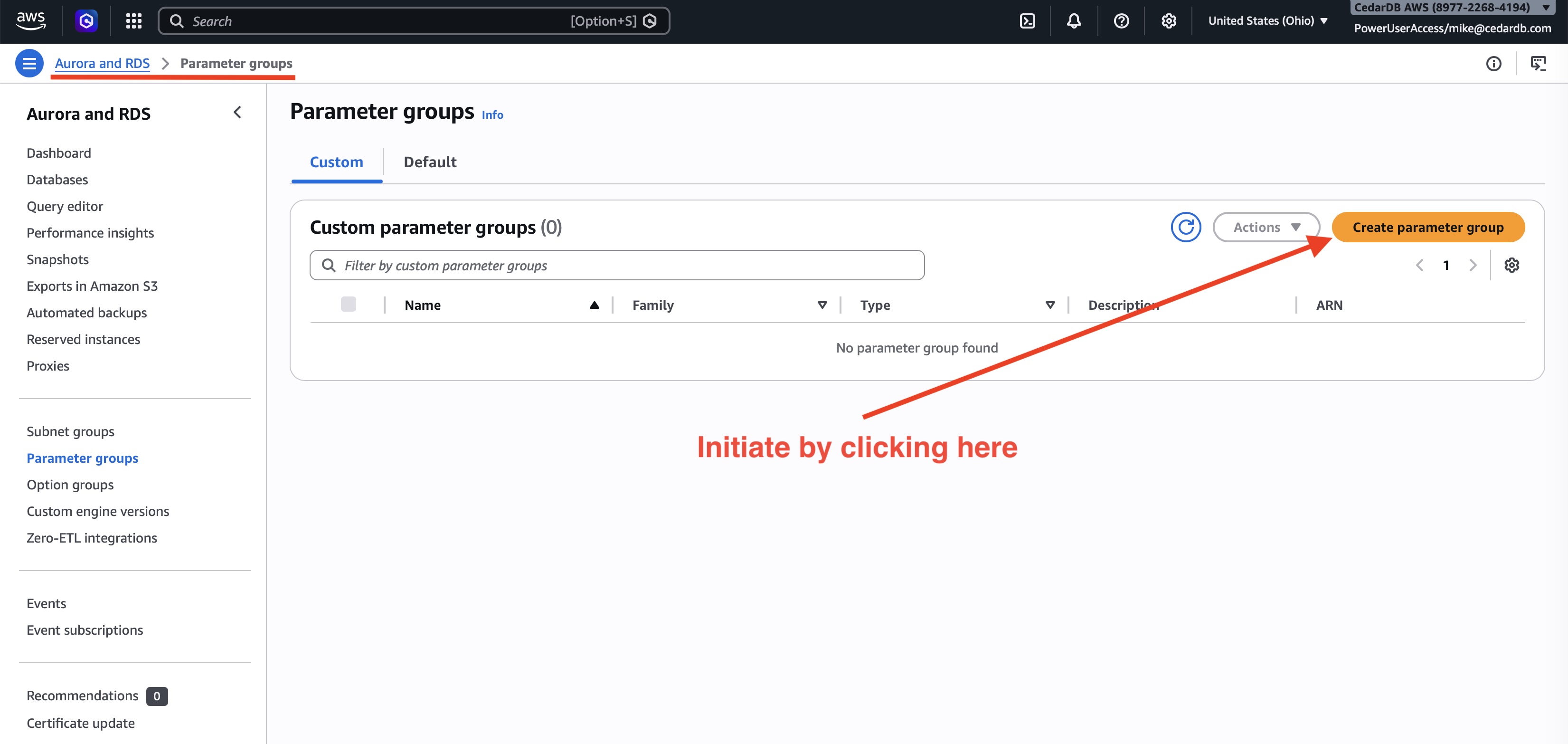Viewport: 1568px width, 744px height.
Task: Open the Aurora and RDS breadcrumb link
Action: tap(102, 63)
